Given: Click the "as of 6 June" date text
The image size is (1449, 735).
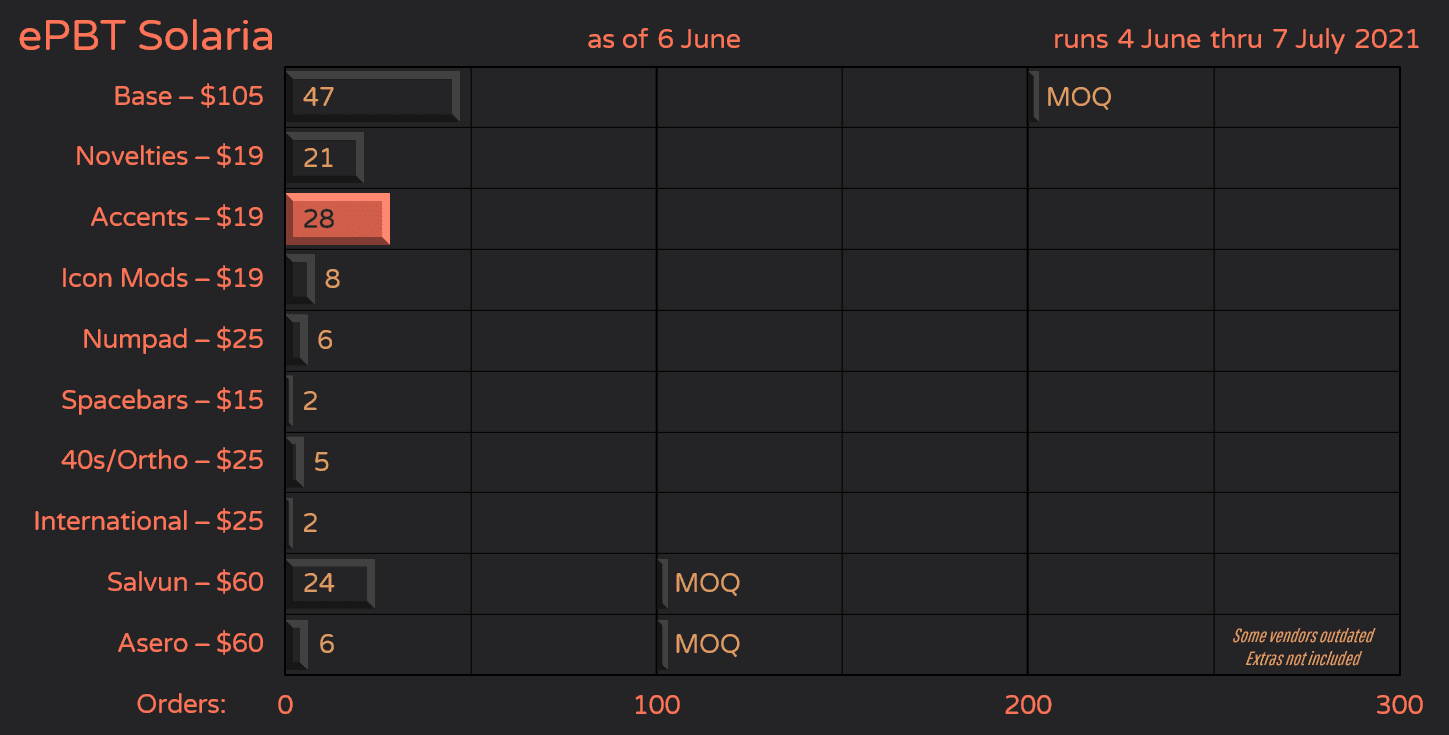Looking at the screenshot, I should click(x=664, y=40).
